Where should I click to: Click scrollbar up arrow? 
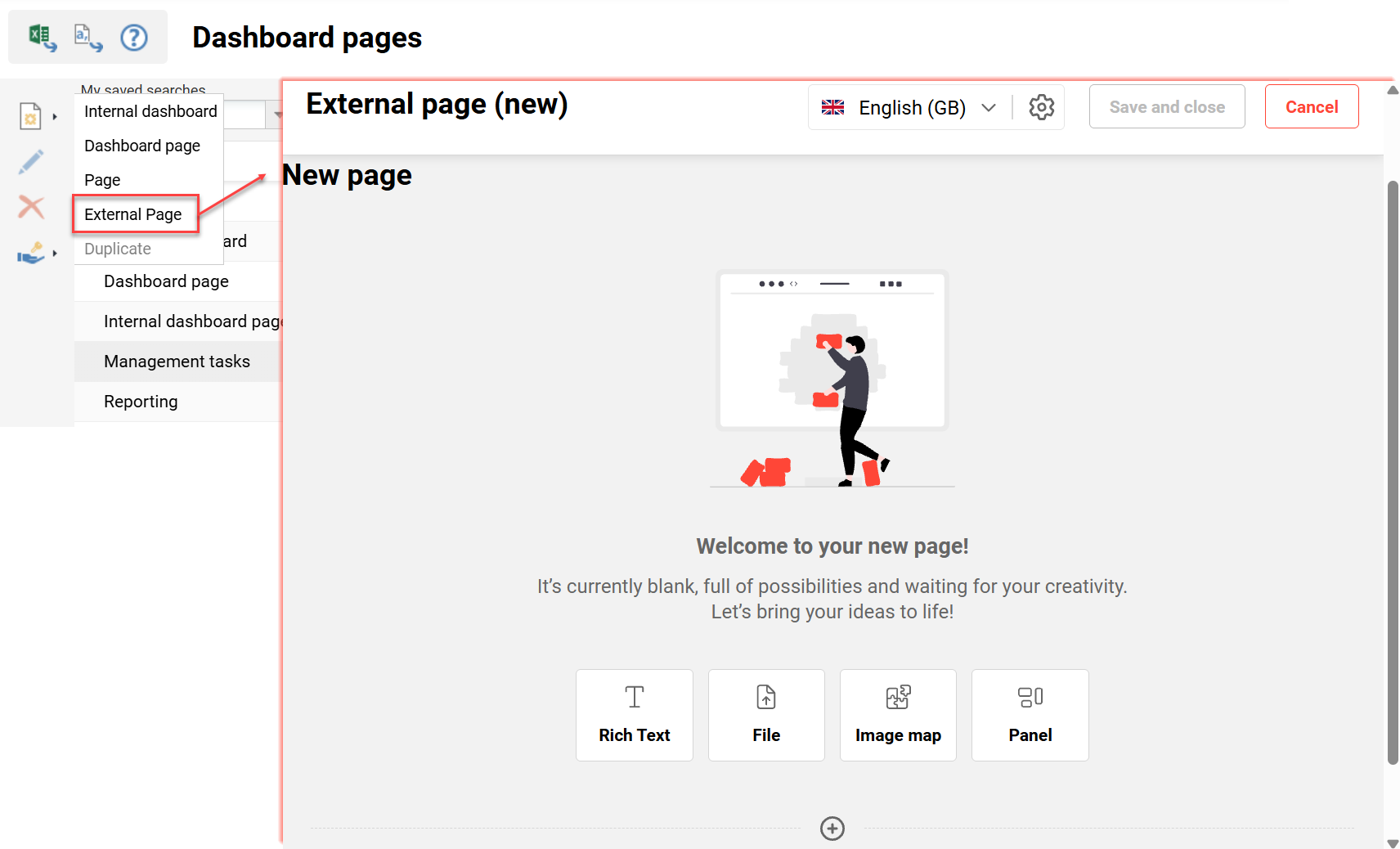(1393, 90)
